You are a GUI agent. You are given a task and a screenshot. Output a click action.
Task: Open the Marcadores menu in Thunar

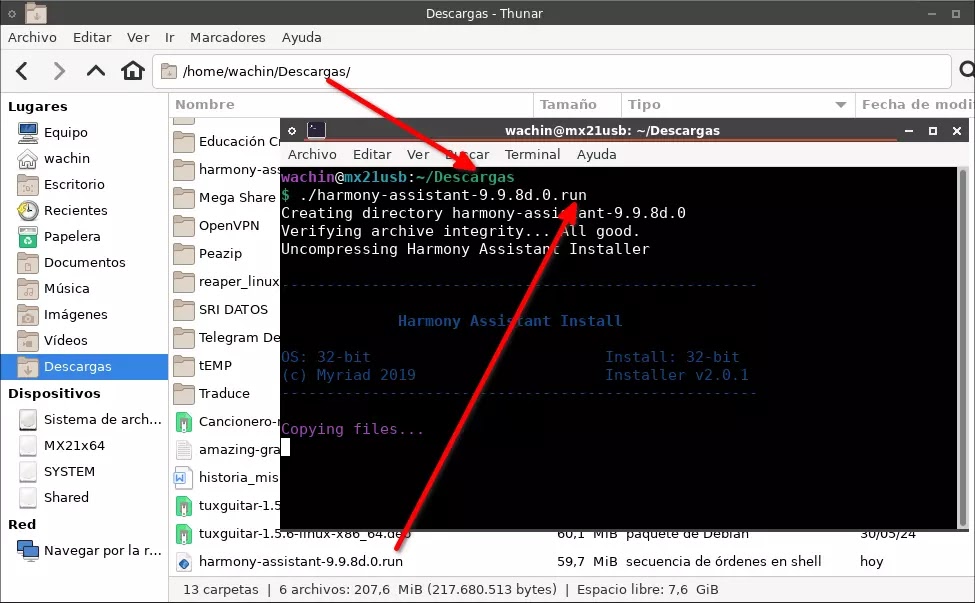point(228,37)
